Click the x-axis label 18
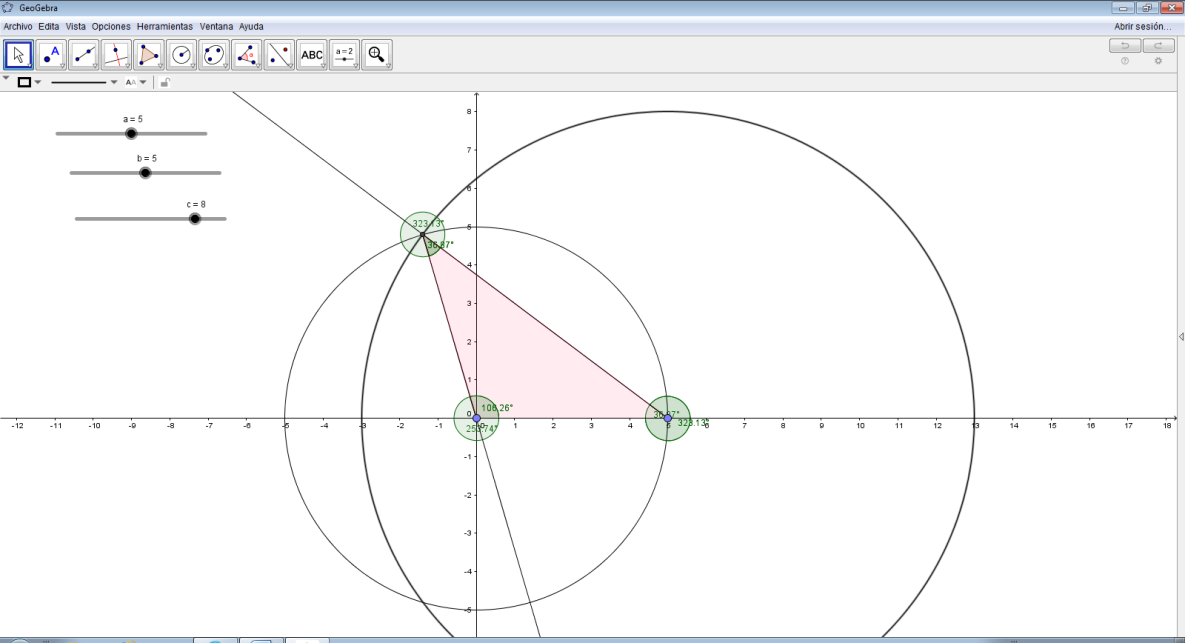 1168,426
